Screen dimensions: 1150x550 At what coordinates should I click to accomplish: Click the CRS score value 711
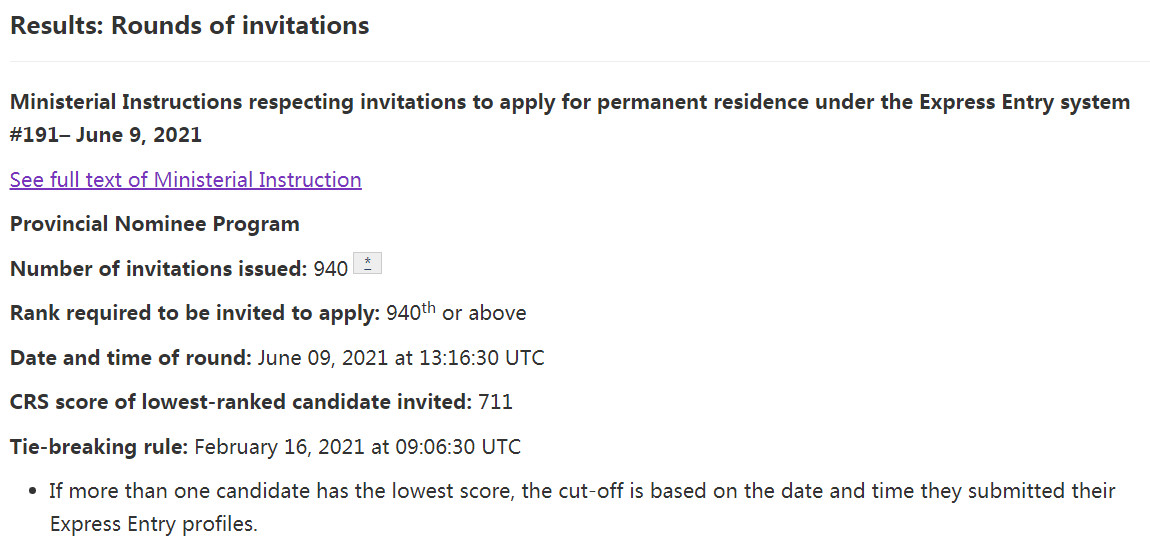(x=495, y=402)
